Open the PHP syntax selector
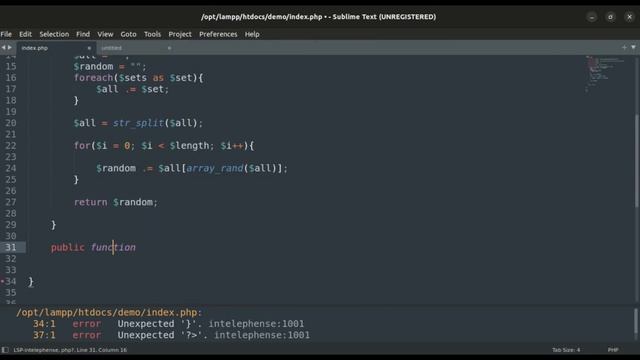640x360 pixels. (x=613, y=350)
